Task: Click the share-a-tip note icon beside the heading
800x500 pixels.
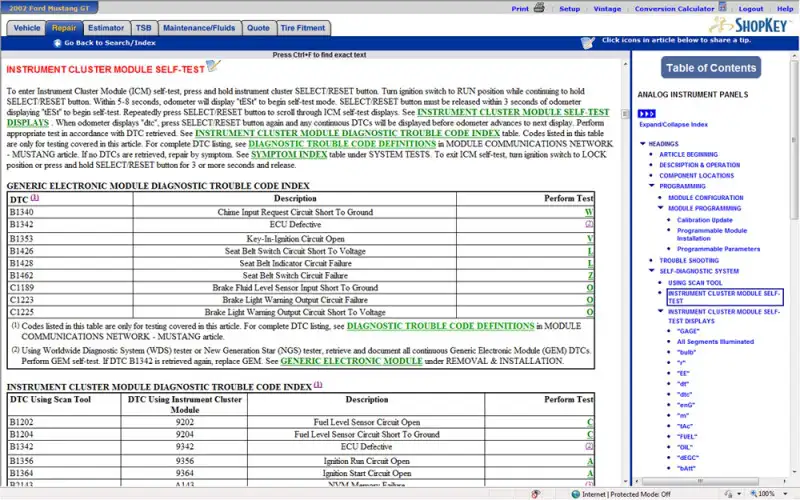Action: coord(213,66)
